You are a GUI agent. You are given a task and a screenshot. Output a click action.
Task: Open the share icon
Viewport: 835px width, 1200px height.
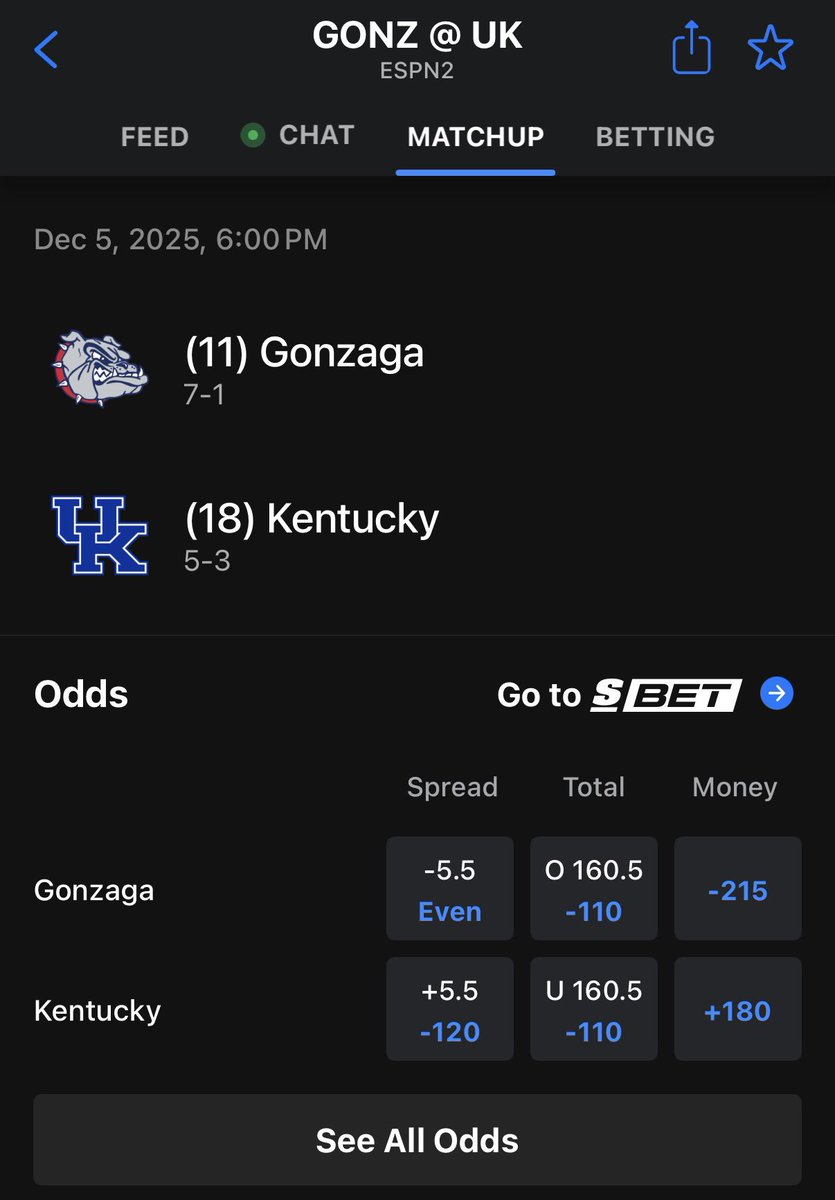691,49
